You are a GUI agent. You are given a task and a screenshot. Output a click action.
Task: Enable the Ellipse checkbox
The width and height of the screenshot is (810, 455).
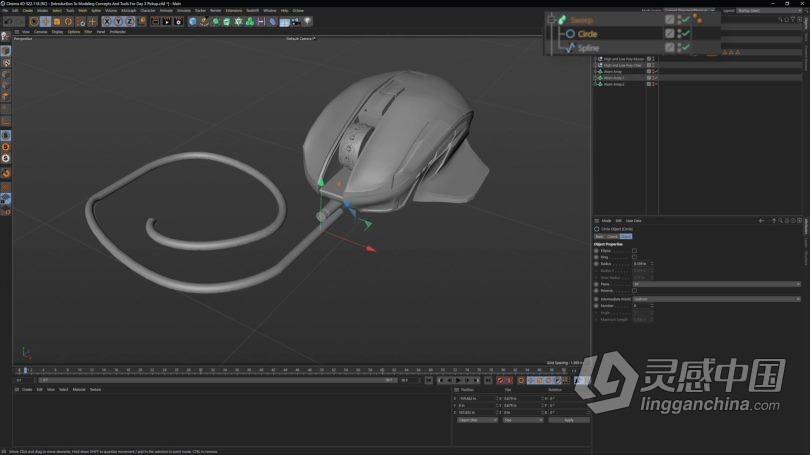point(634,250)
